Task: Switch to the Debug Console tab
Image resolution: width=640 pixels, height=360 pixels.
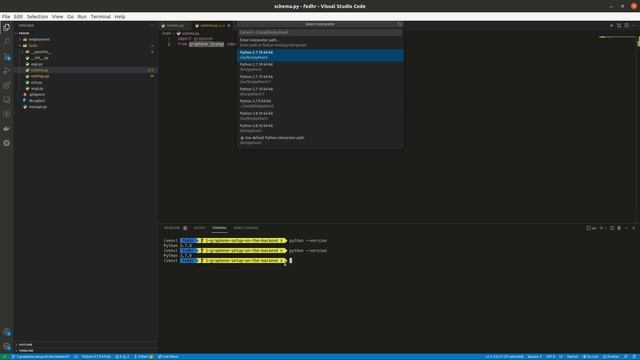Action: (x=246, y=228)
